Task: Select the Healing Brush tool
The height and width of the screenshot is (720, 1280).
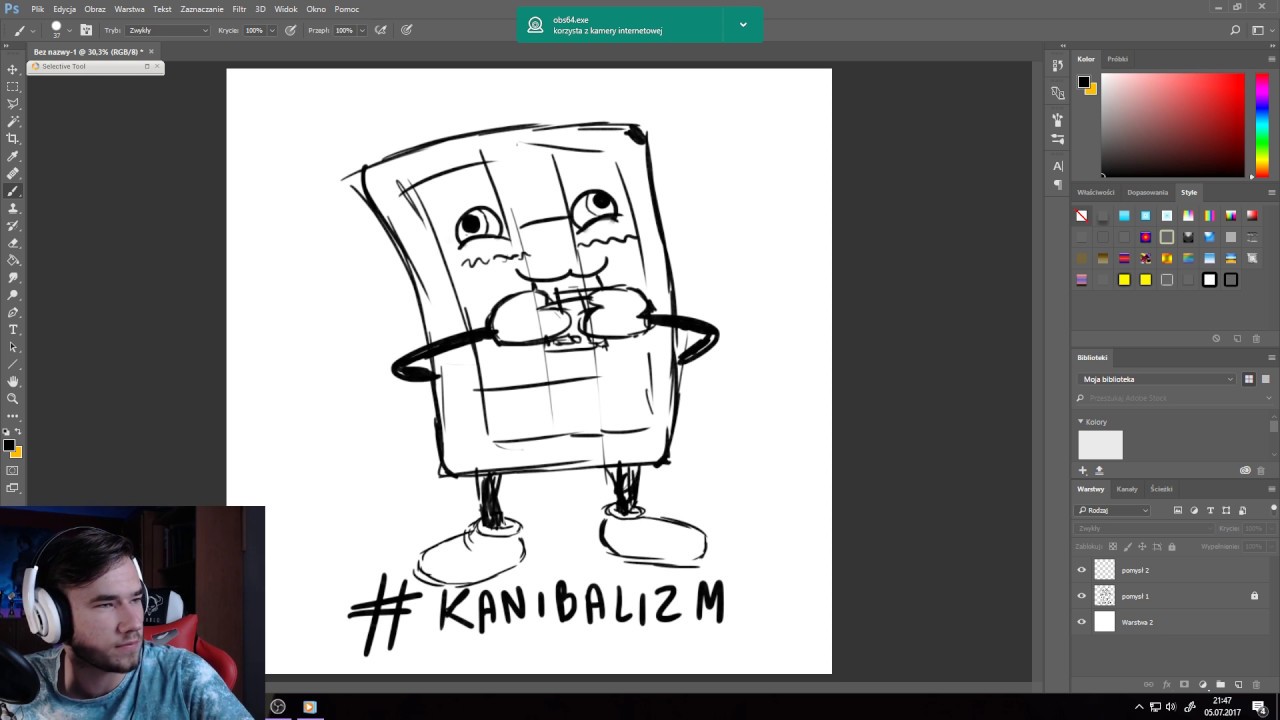Action: click(x=13, y=173)
